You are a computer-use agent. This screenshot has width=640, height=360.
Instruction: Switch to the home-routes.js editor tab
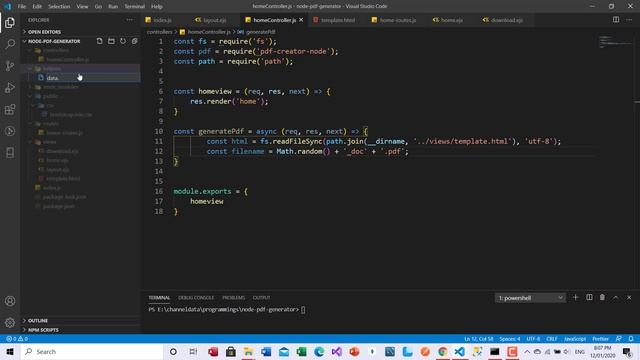click(x=398, y=20)
